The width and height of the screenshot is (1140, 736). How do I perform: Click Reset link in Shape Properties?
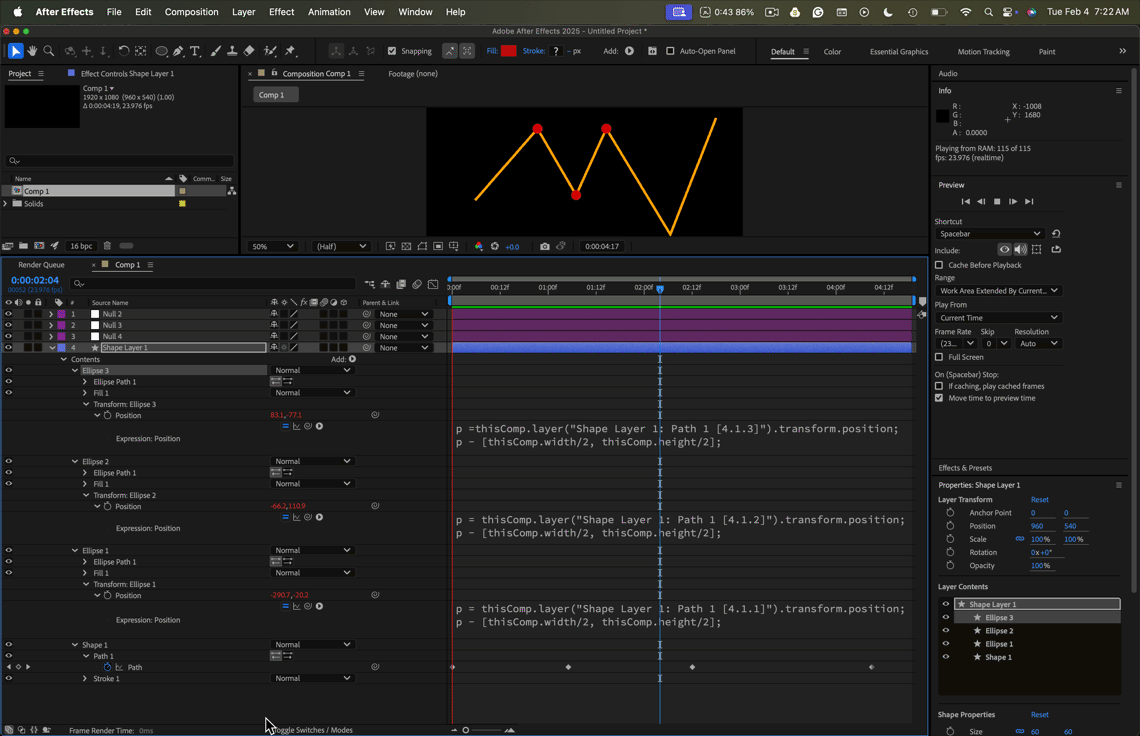pos(1040,715)
